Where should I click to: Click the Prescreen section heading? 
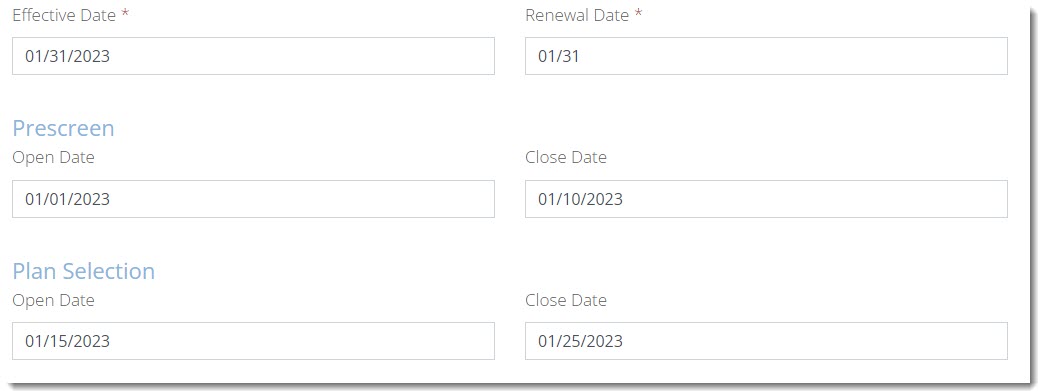tap(63, 128)
